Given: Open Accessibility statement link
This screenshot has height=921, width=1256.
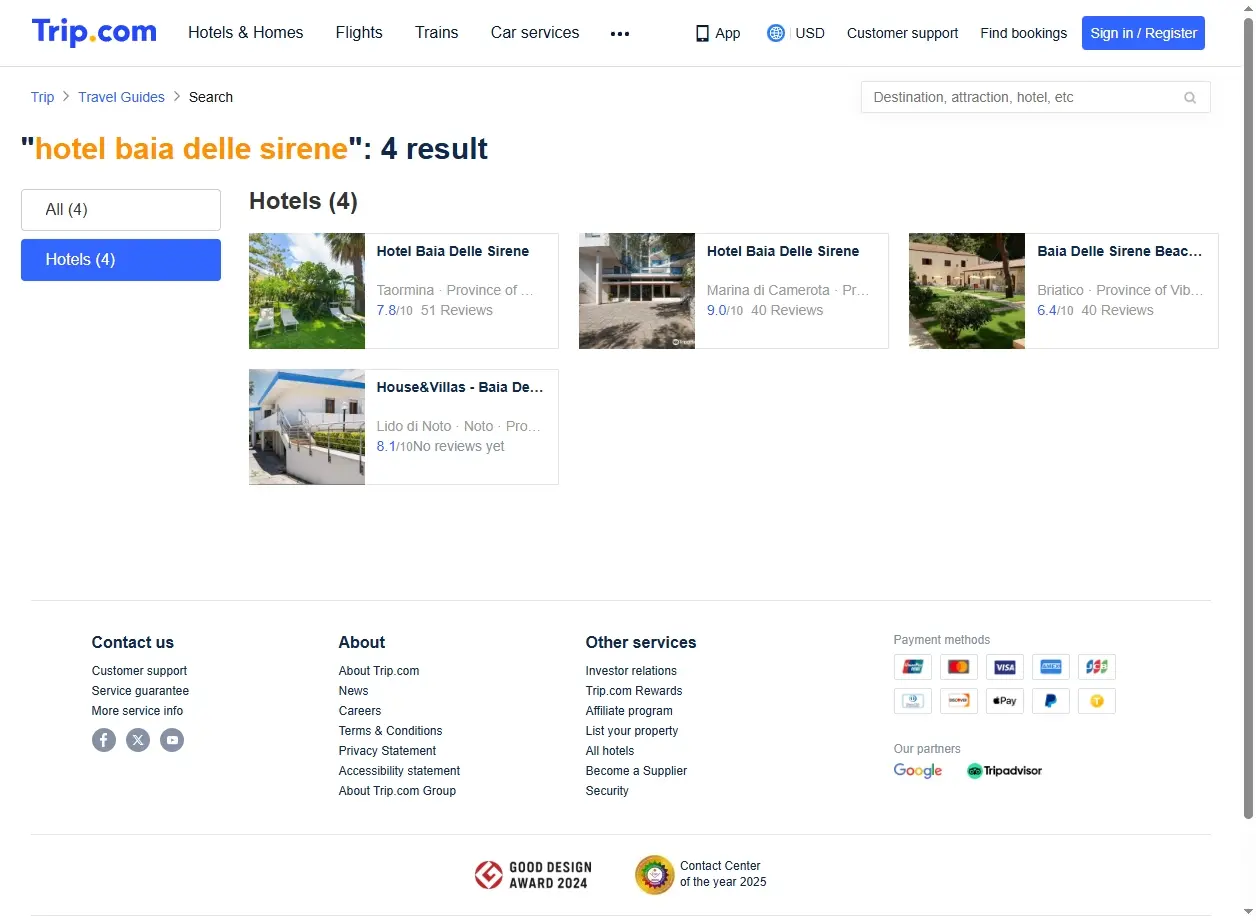Looking at the screenshot, I should [x=399, y=771].
